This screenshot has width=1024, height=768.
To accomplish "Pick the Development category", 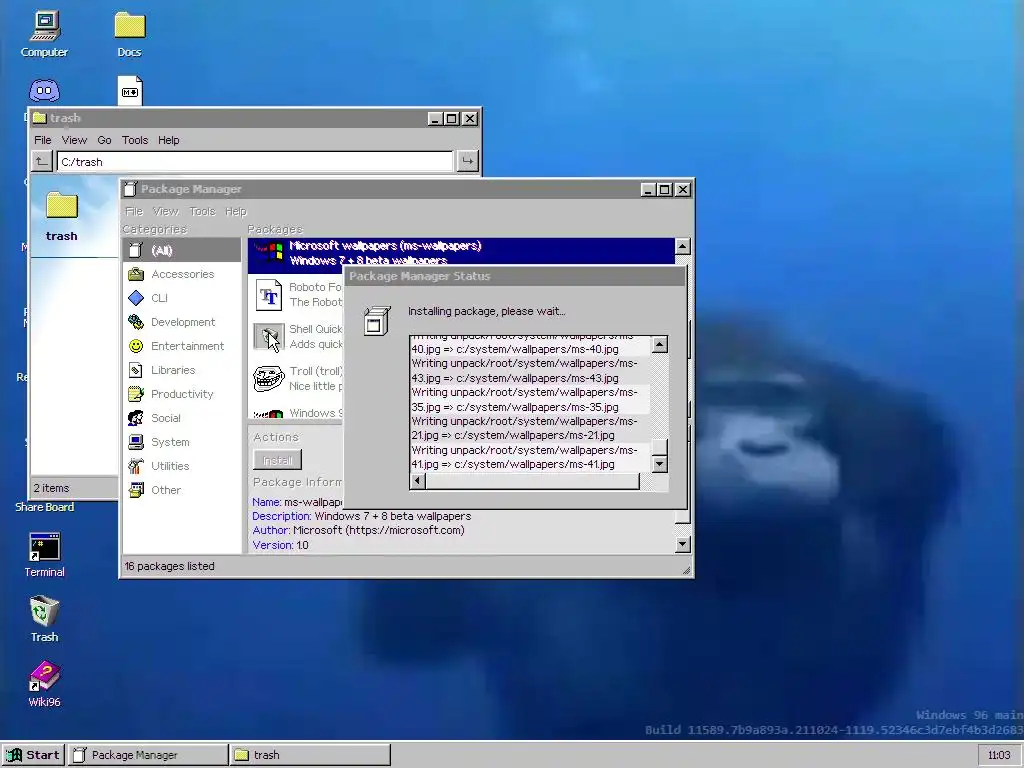I will 182,322.
